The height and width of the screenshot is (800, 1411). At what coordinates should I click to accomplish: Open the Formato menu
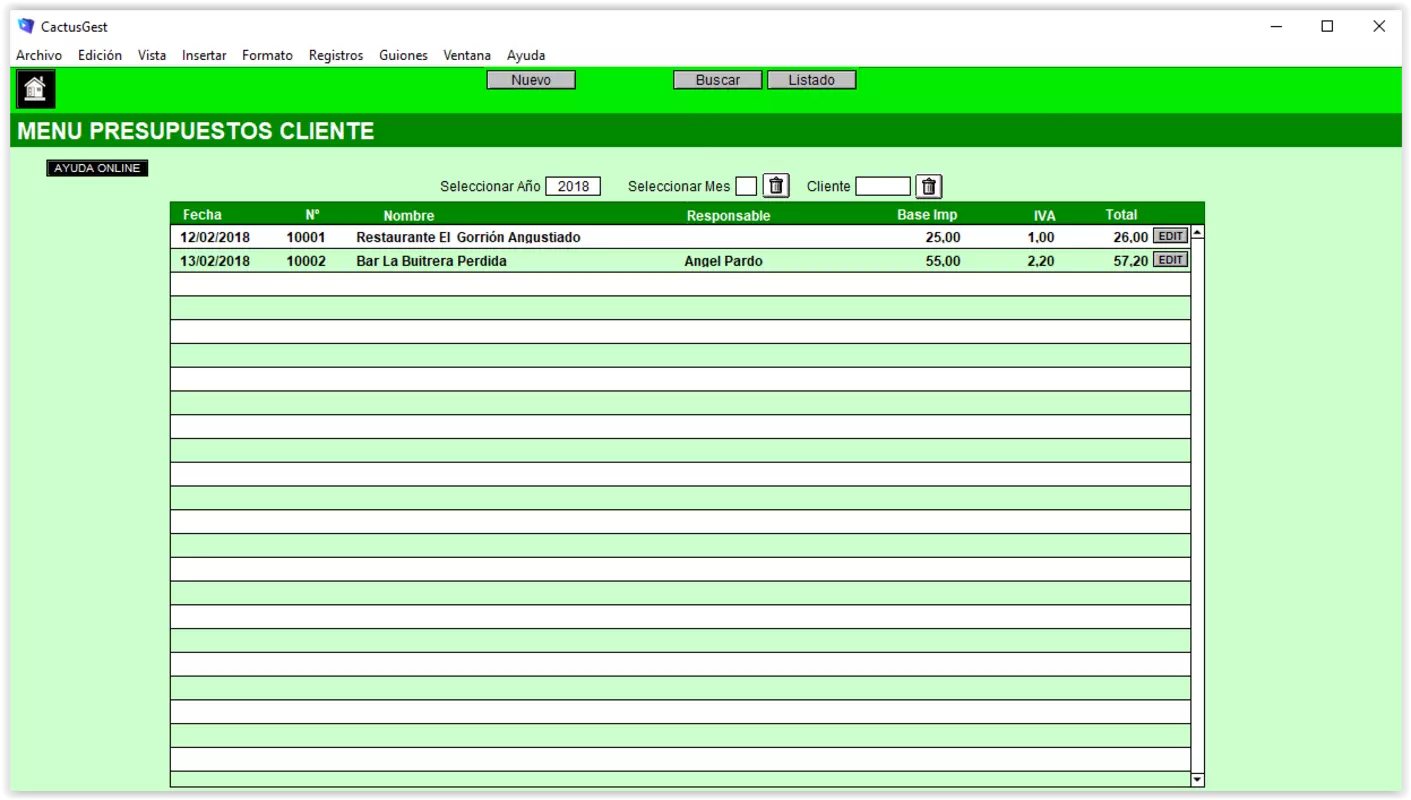(x=267, y=55)
